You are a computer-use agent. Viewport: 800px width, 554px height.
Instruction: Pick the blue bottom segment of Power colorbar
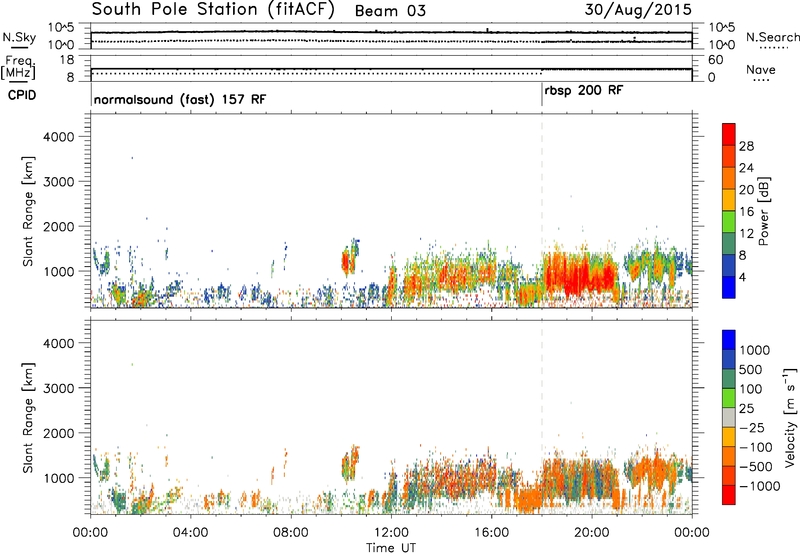(x=729, y=287)
